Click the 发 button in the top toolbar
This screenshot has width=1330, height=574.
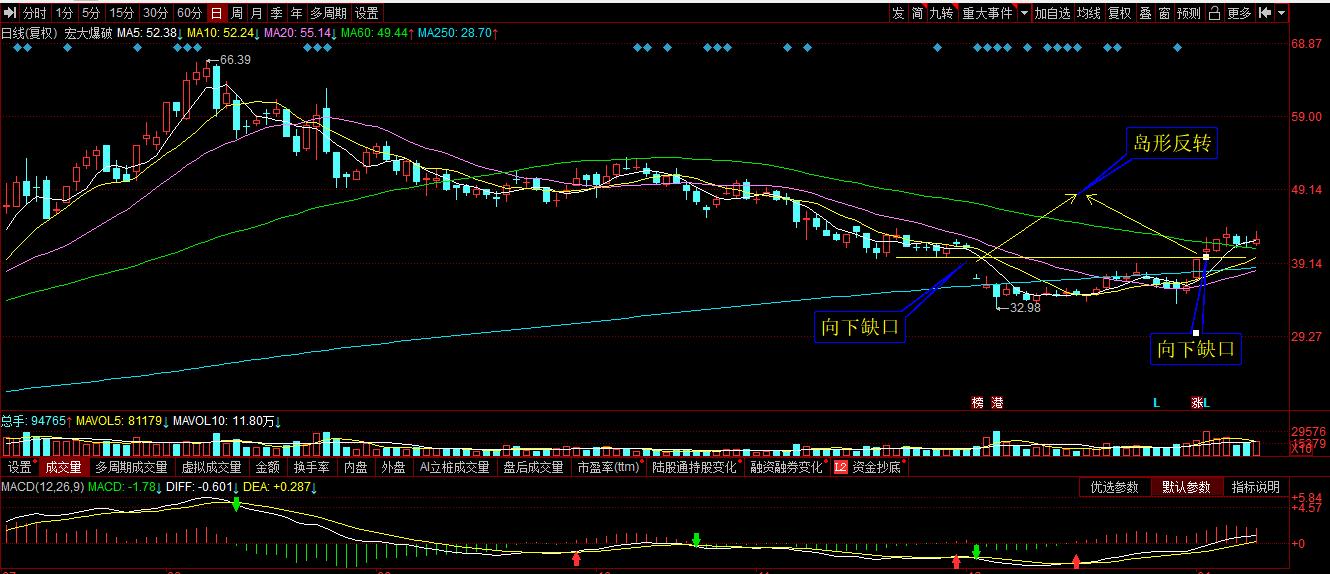coord(898,13)
